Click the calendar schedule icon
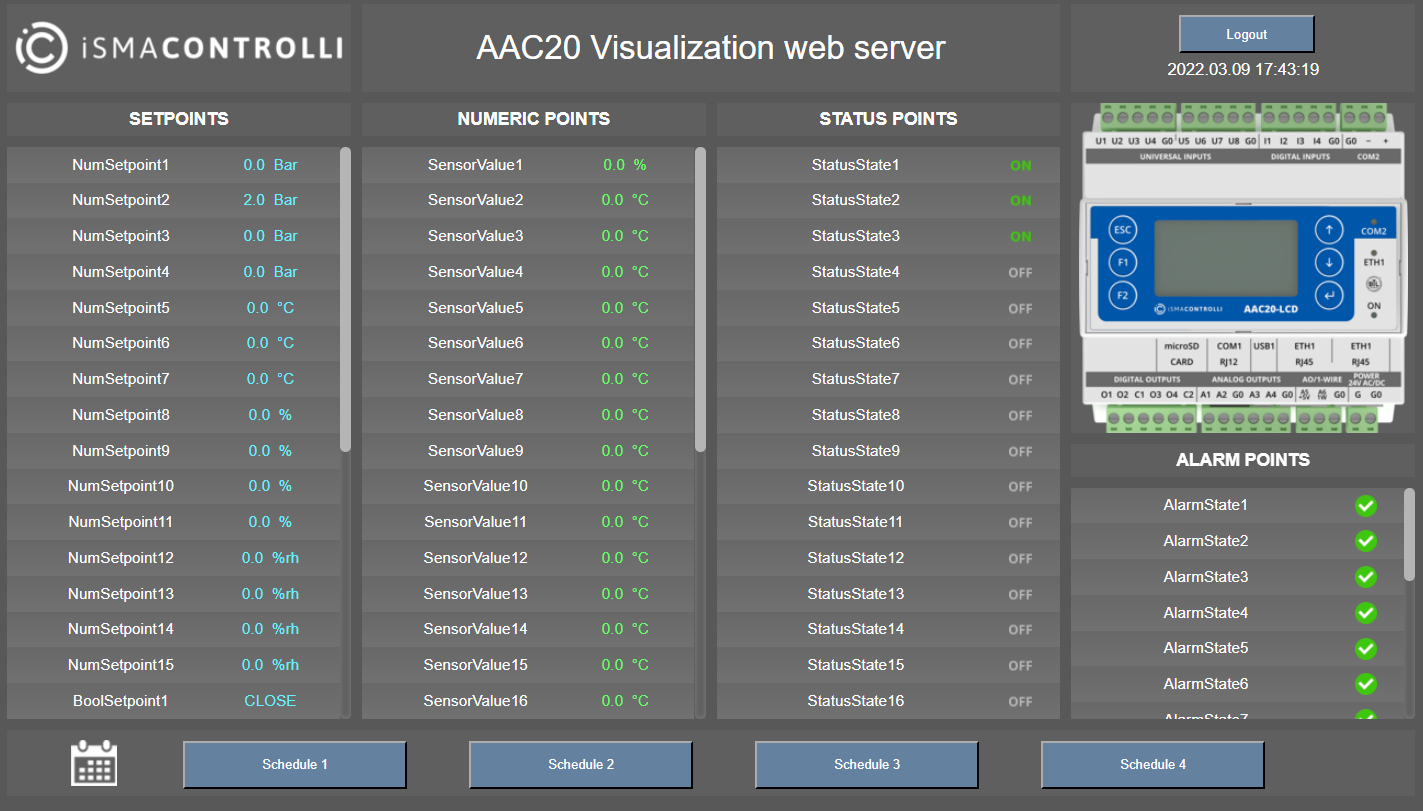 coord(94,764)
